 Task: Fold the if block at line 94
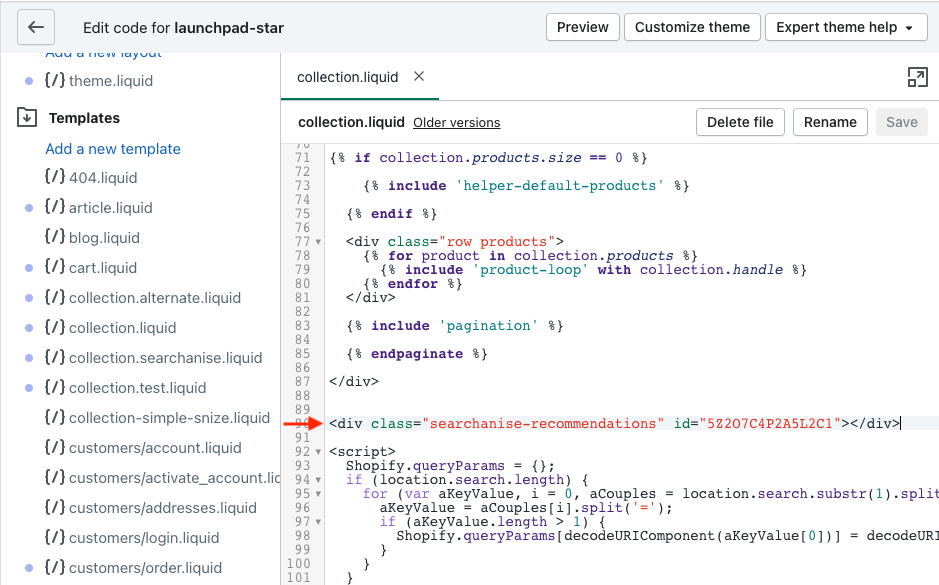tap(318, 480)
